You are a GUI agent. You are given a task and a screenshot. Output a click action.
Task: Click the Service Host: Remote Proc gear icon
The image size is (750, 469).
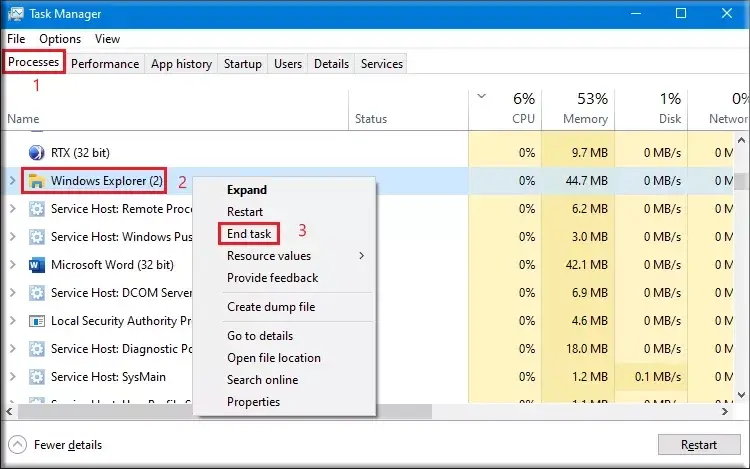click(36, 209)
